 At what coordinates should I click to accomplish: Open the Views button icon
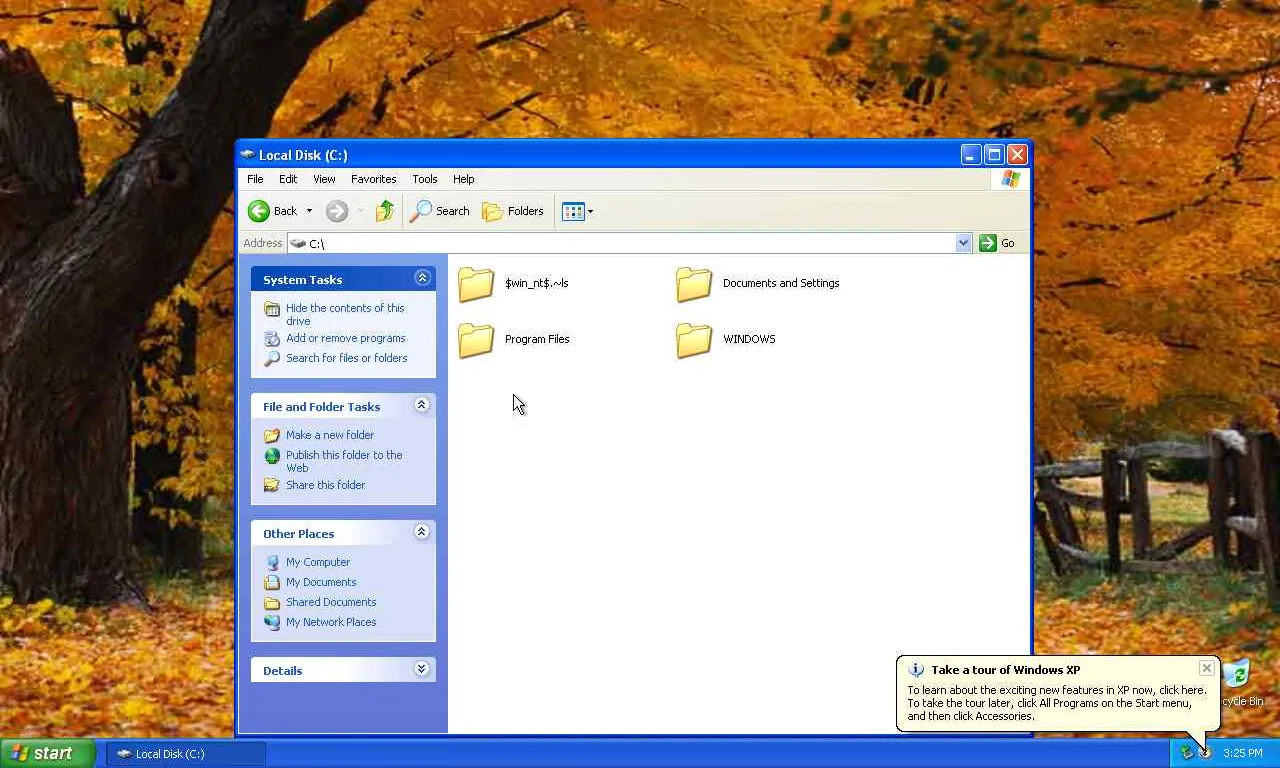tap(573, 211)
